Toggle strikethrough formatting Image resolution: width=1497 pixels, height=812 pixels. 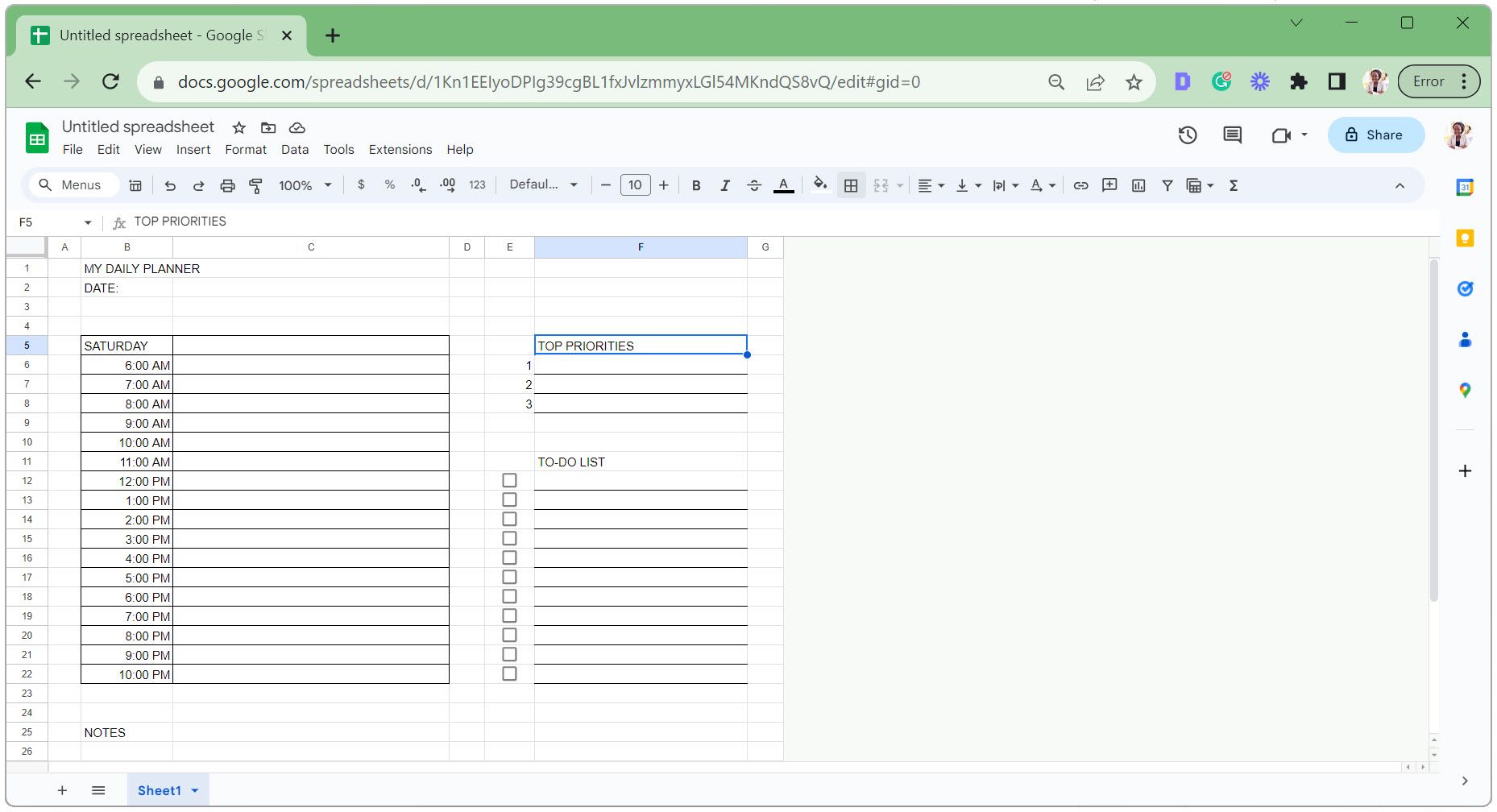[x=753, y=185]
